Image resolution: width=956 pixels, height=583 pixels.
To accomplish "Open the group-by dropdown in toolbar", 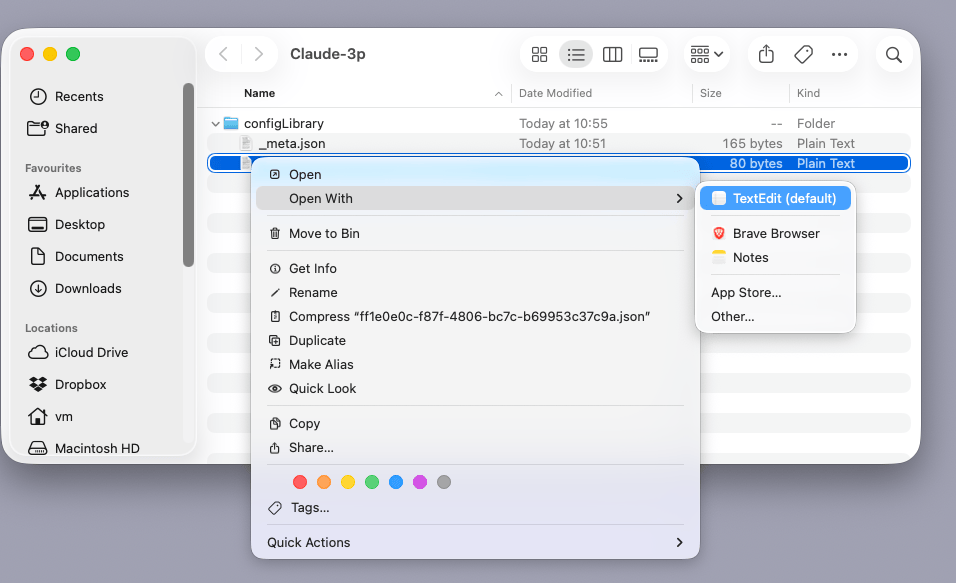I will [707, 54].
